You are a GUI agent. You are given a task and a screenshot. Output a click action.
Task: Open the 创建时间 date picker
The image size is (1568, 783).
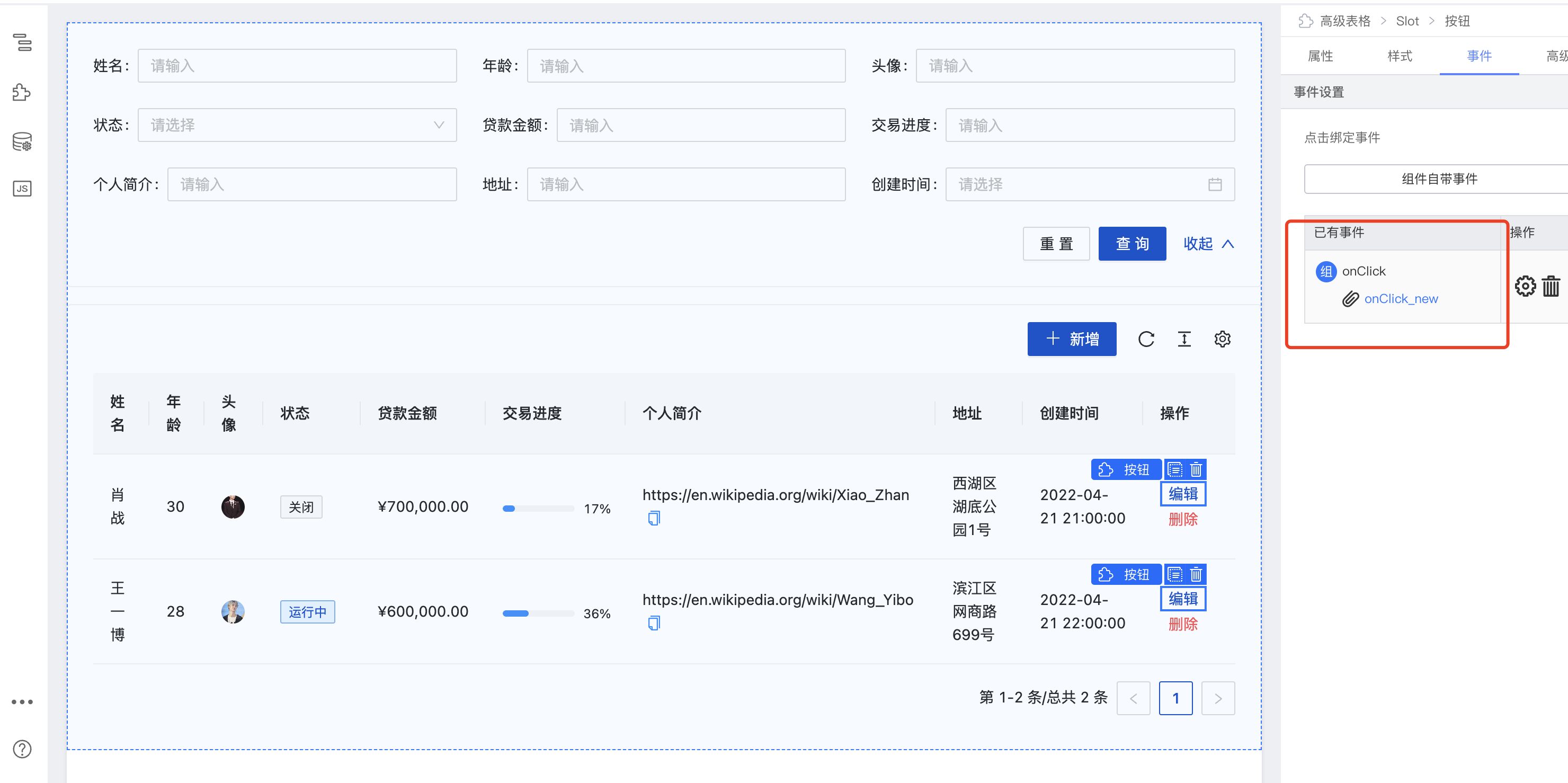tap(1090, 184)
